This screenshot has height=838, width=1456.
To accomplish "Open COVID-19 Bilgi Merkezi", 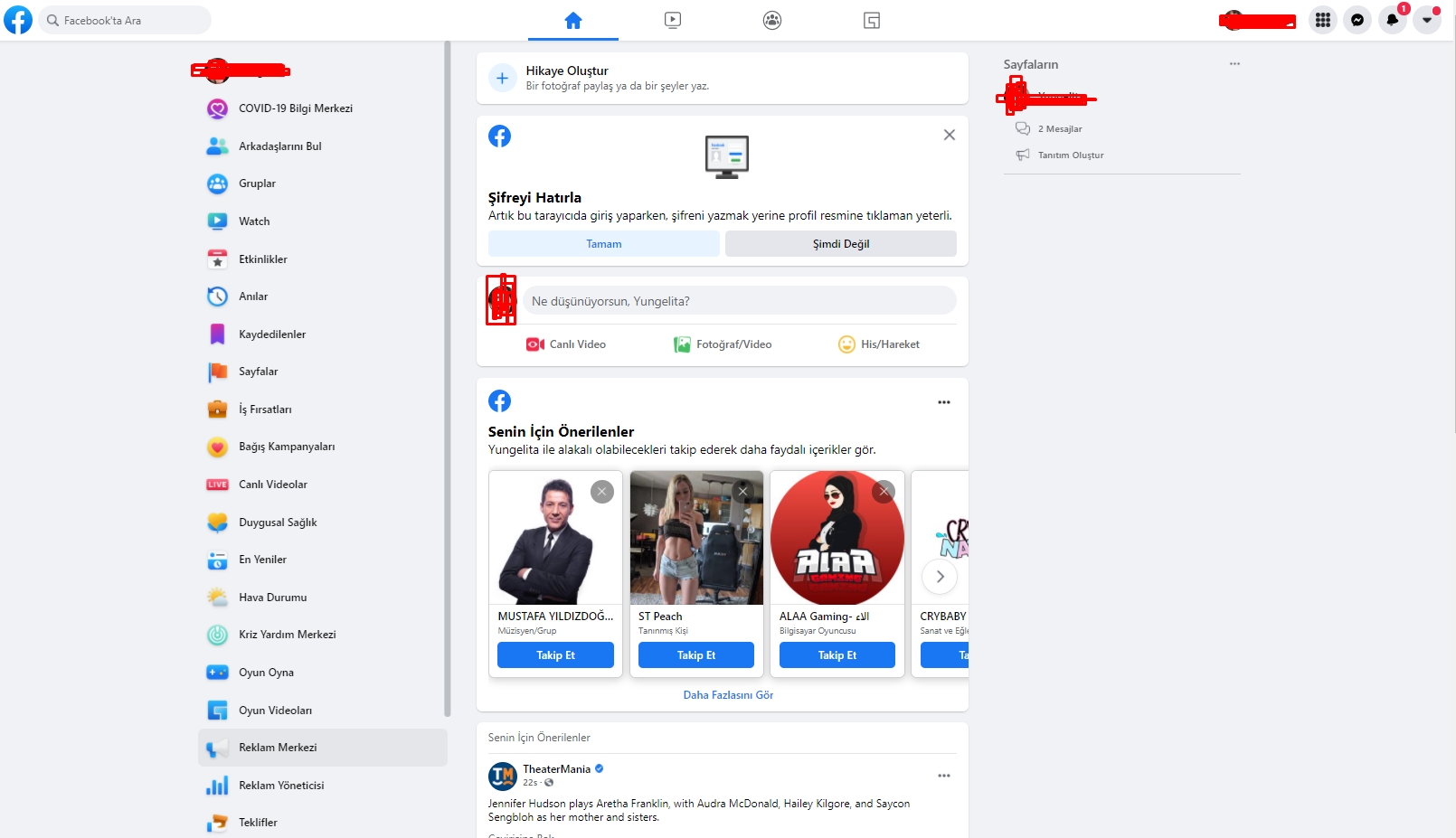I will coord(323,108).
